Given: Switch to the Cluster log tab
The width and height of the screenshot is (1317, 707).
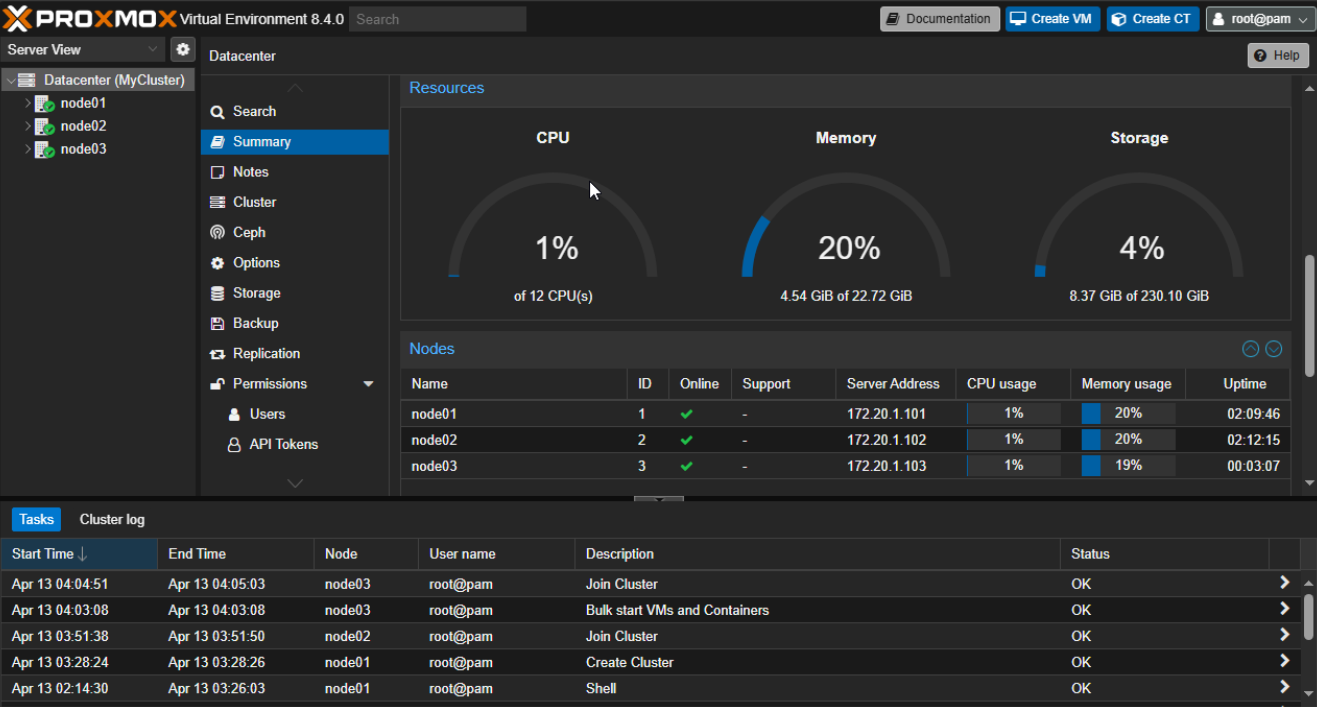Looking at the screenshot, I should click(112, 519).
